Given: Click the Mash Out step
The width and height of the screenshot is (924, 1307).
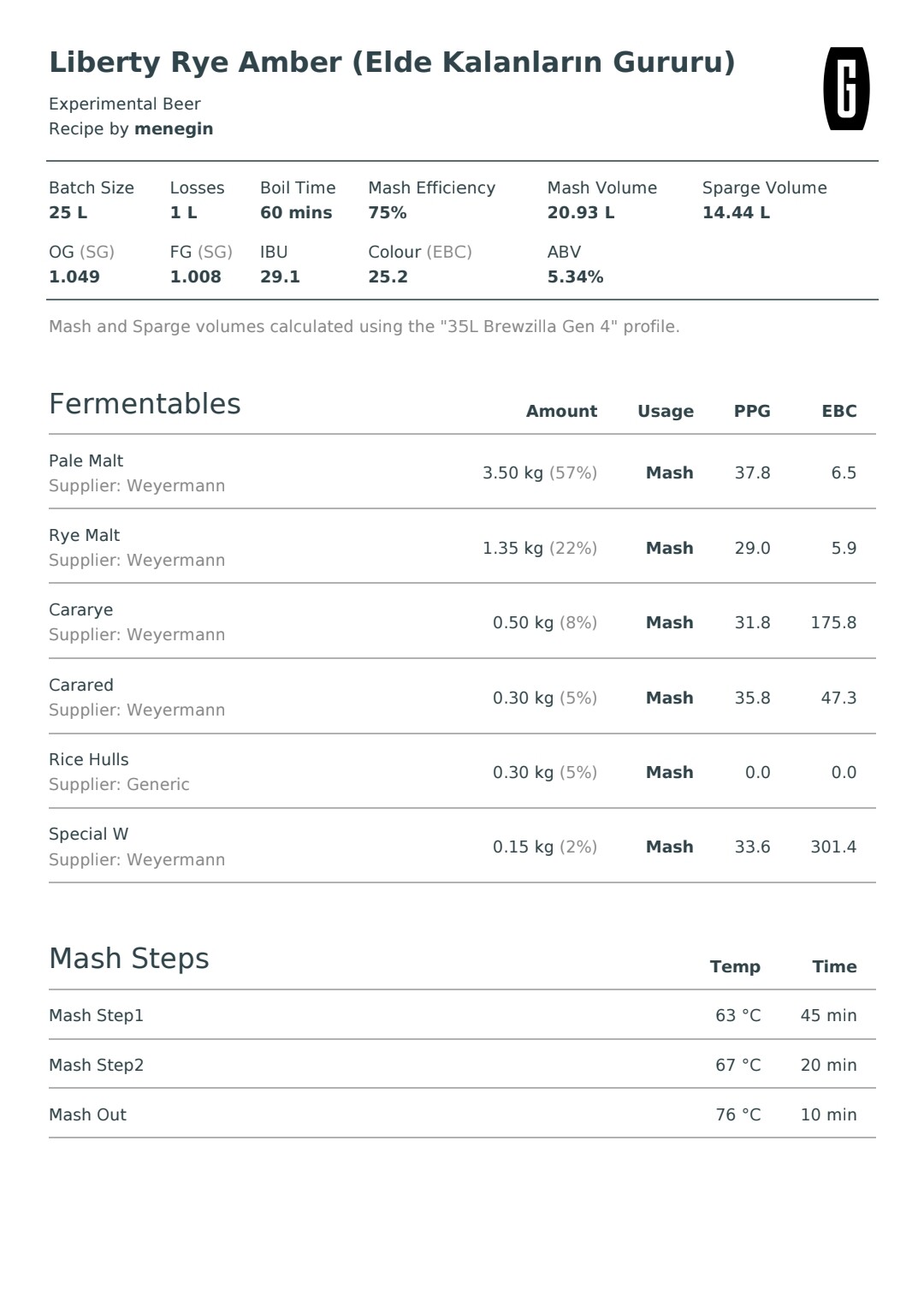Looking at the screenshot, I should point(462,1114).
